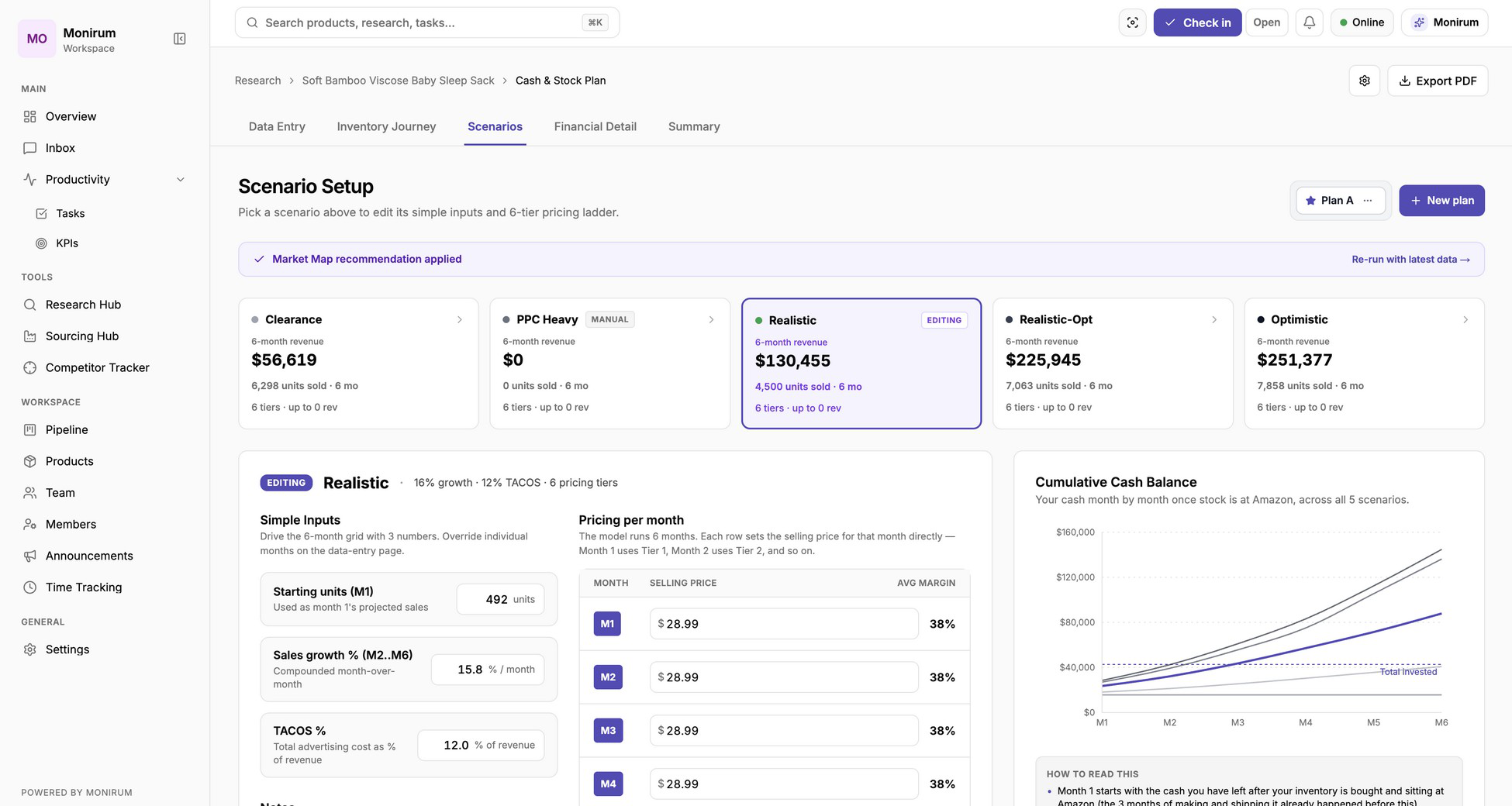
Task: Switch to the Financial Detail tab
Action: coord(595,126)
